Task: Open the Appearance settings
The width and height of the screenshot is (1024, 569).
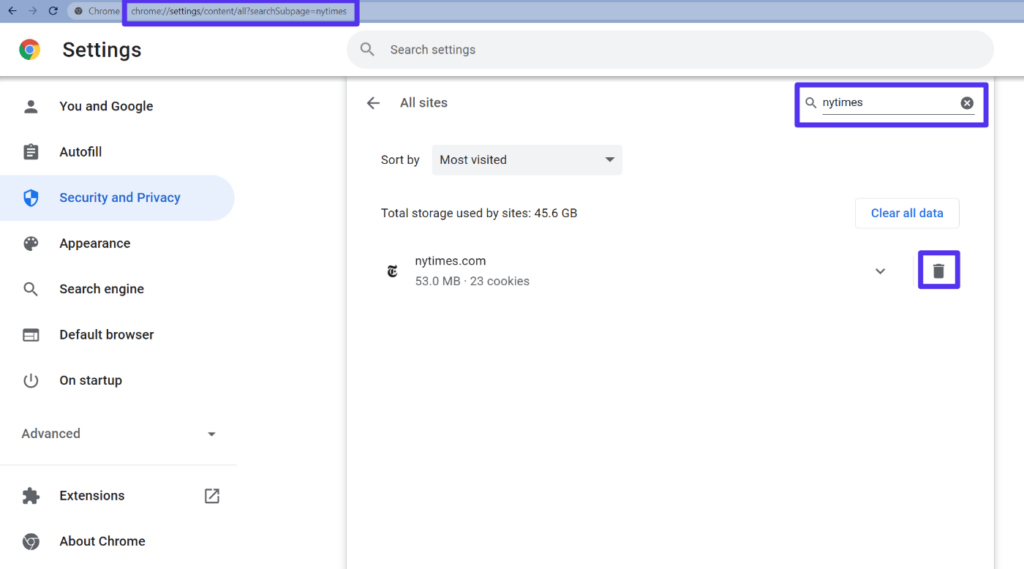Action: (x=118, y=244)
